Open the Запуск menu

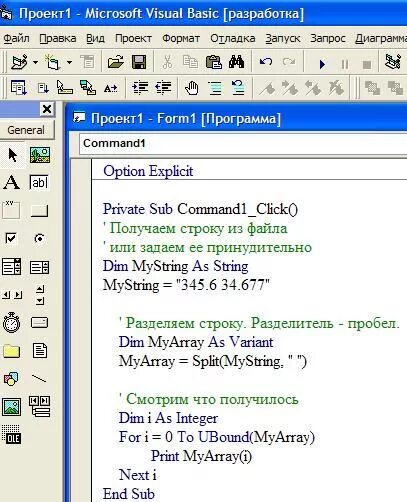(283, 39)
